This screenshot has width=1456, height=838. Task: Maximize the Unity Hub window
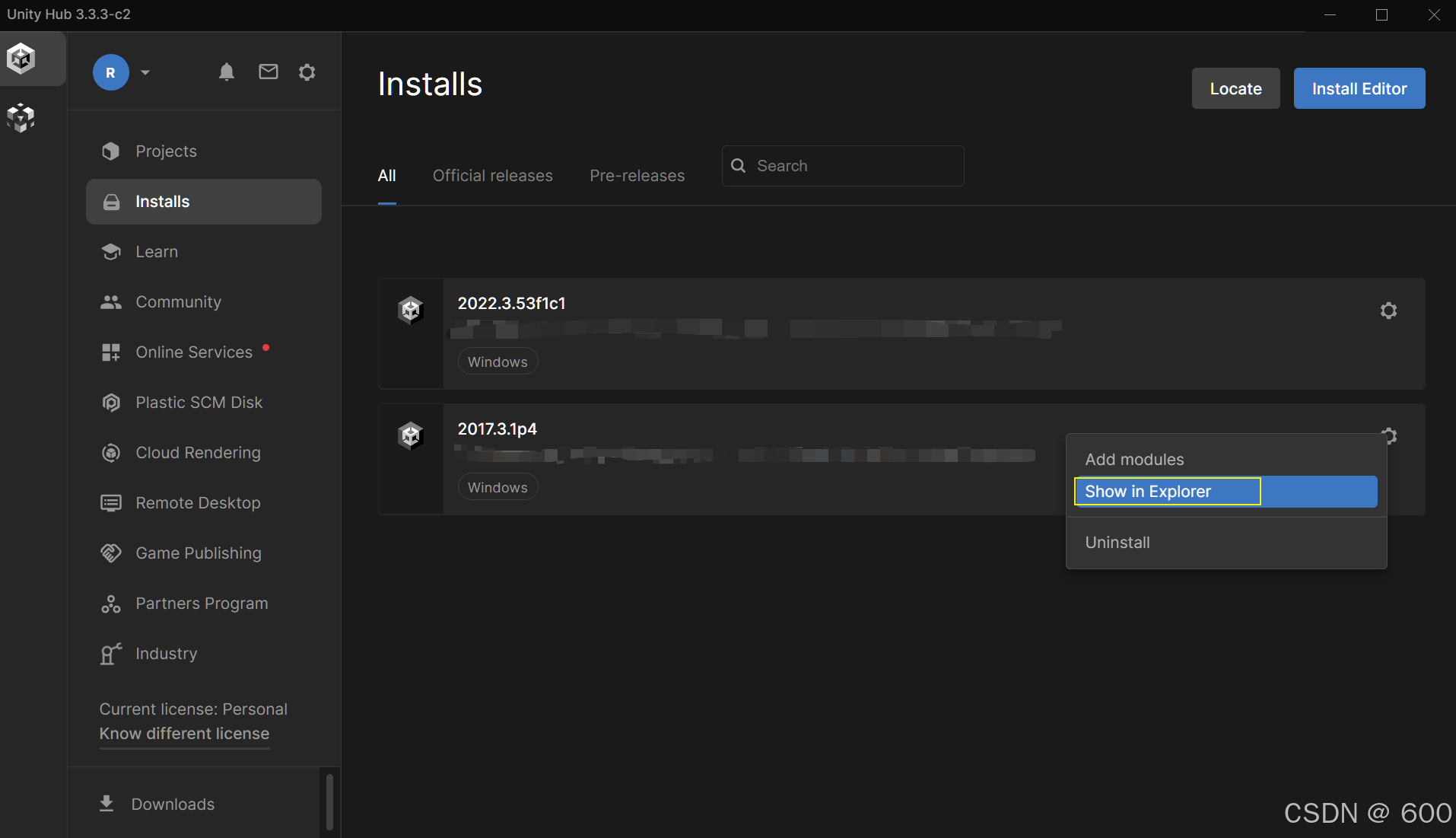point(1381,14)
